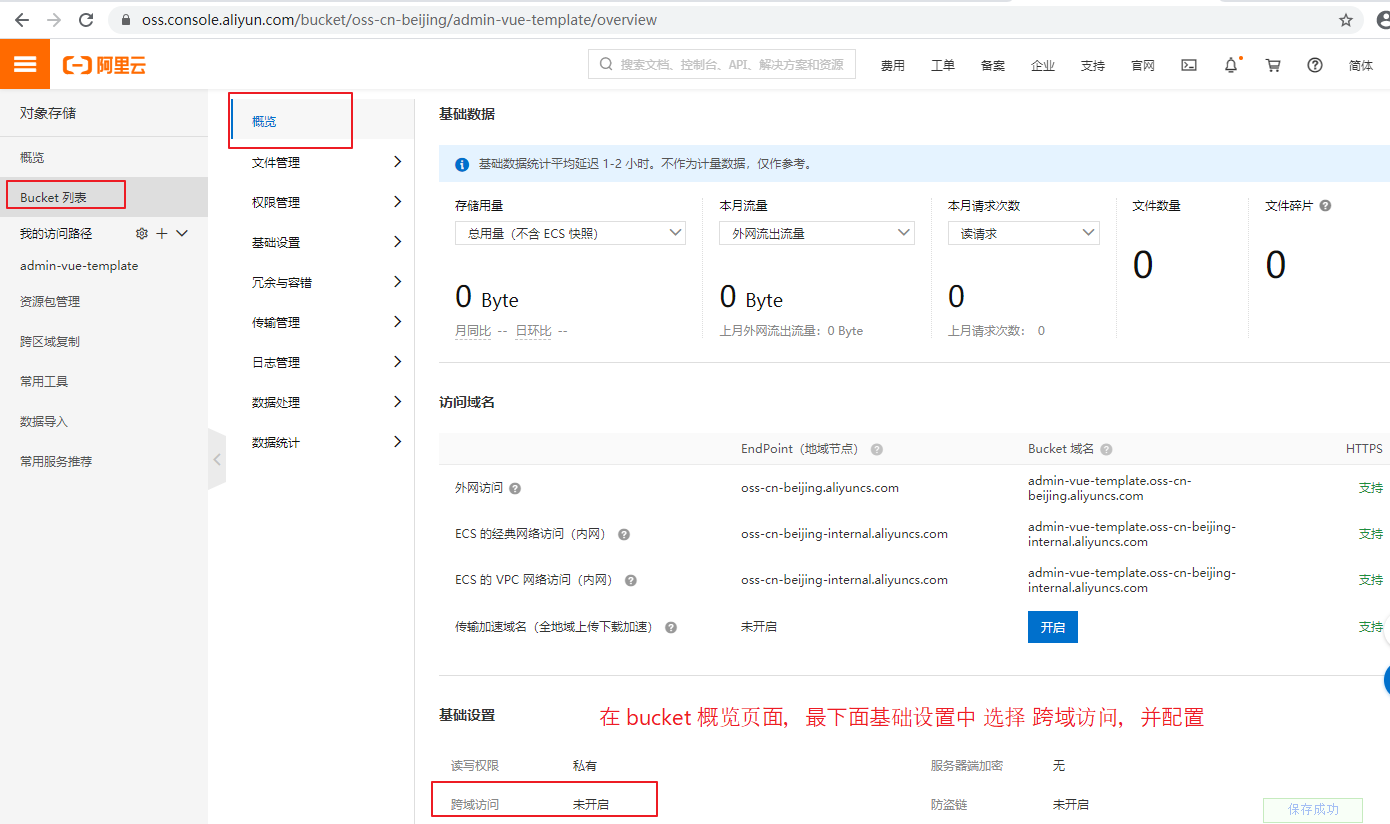The height and width of the screenshot is (824, 1390).
Task: Show help for Bucket 域名
Action: click(1106, 450)
